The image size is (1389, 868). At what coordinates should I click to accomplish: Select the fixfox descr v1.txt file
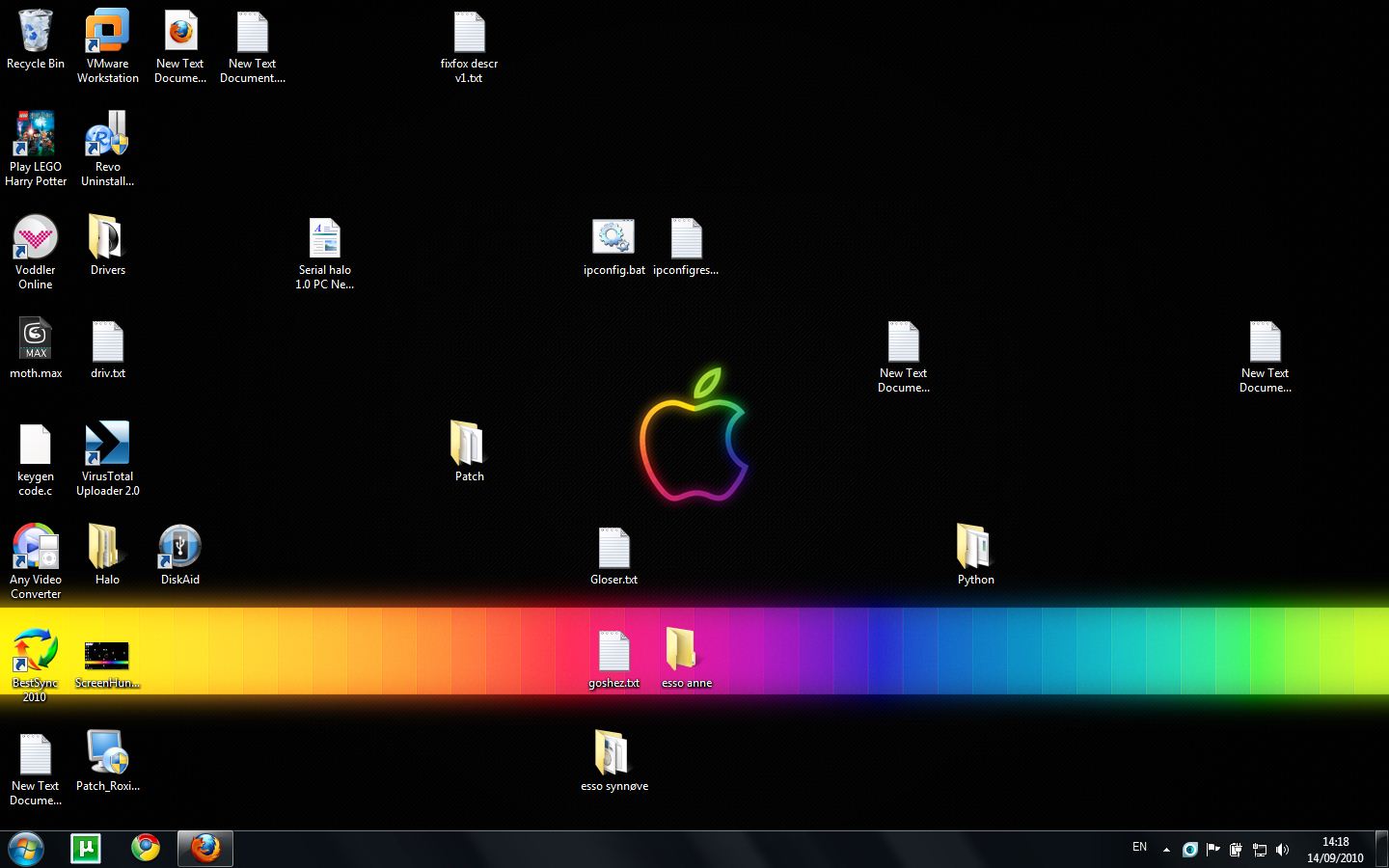click(x=469, y=46)
